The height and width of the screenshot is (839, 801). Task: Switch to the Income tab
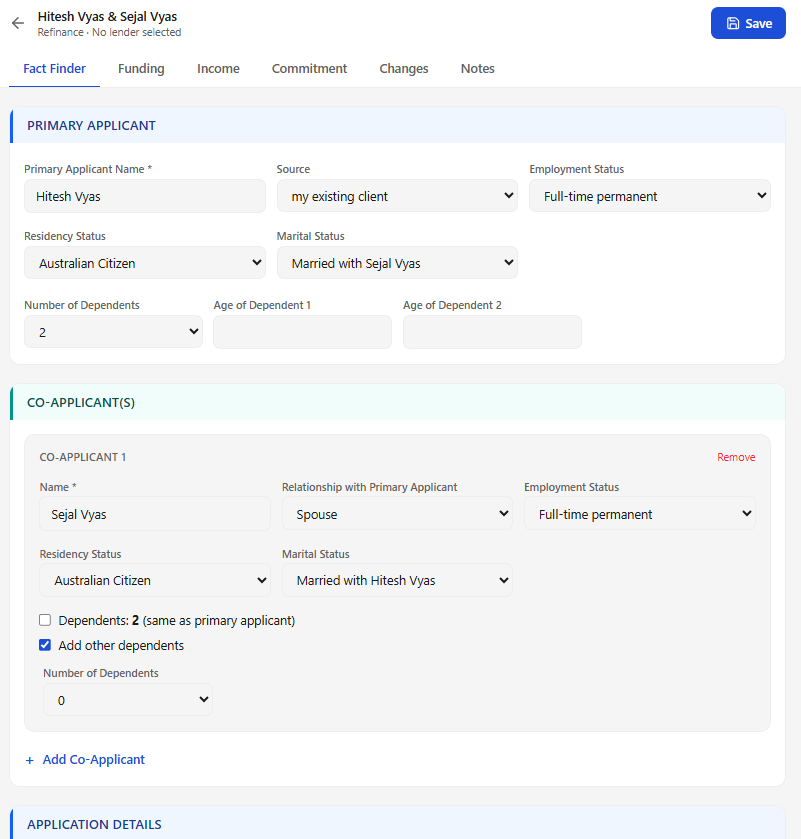click(218, 68)
